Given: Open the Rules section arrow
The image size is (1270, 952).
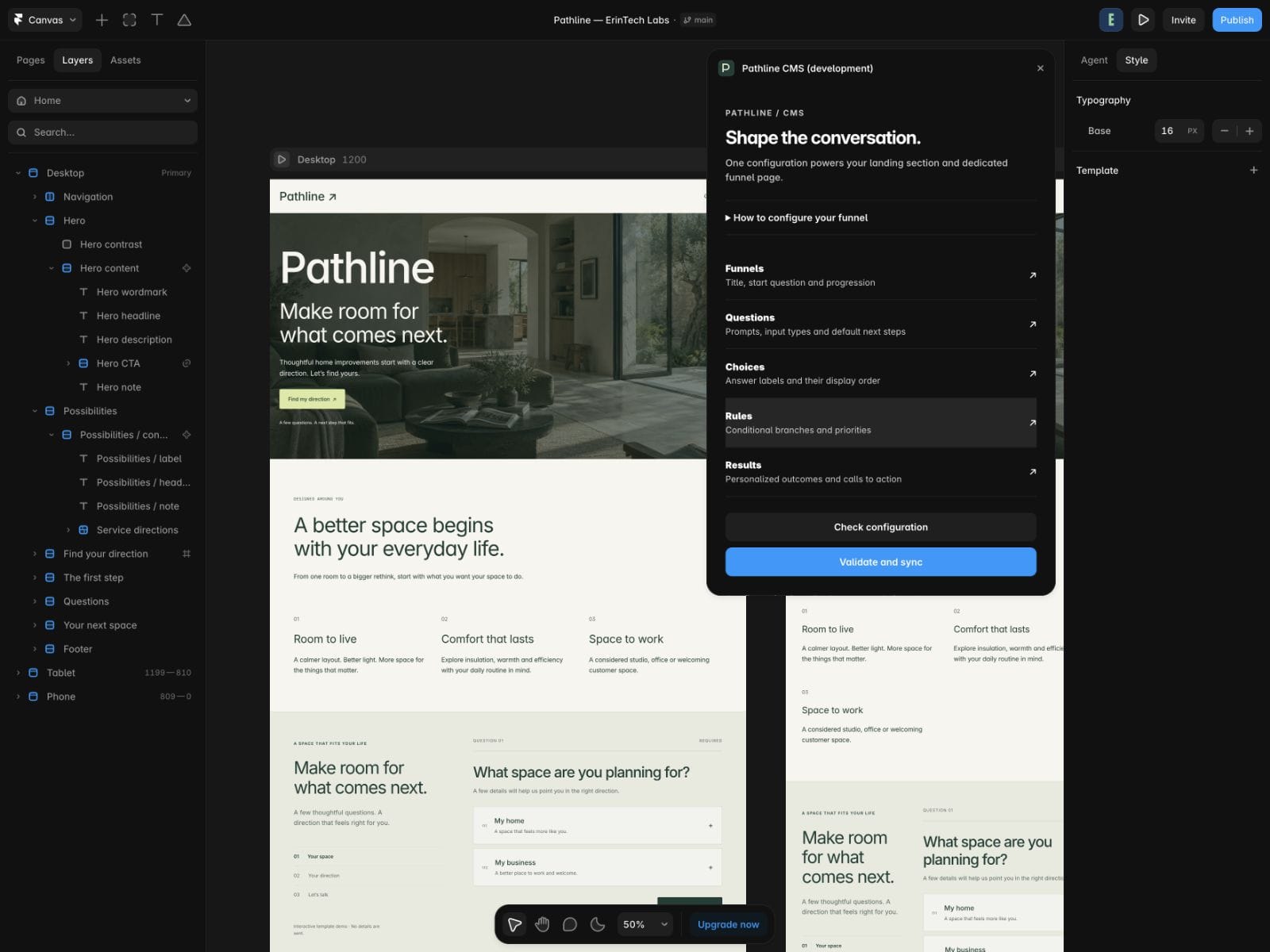Looking at the screenshot, I should click(1033, 423).
